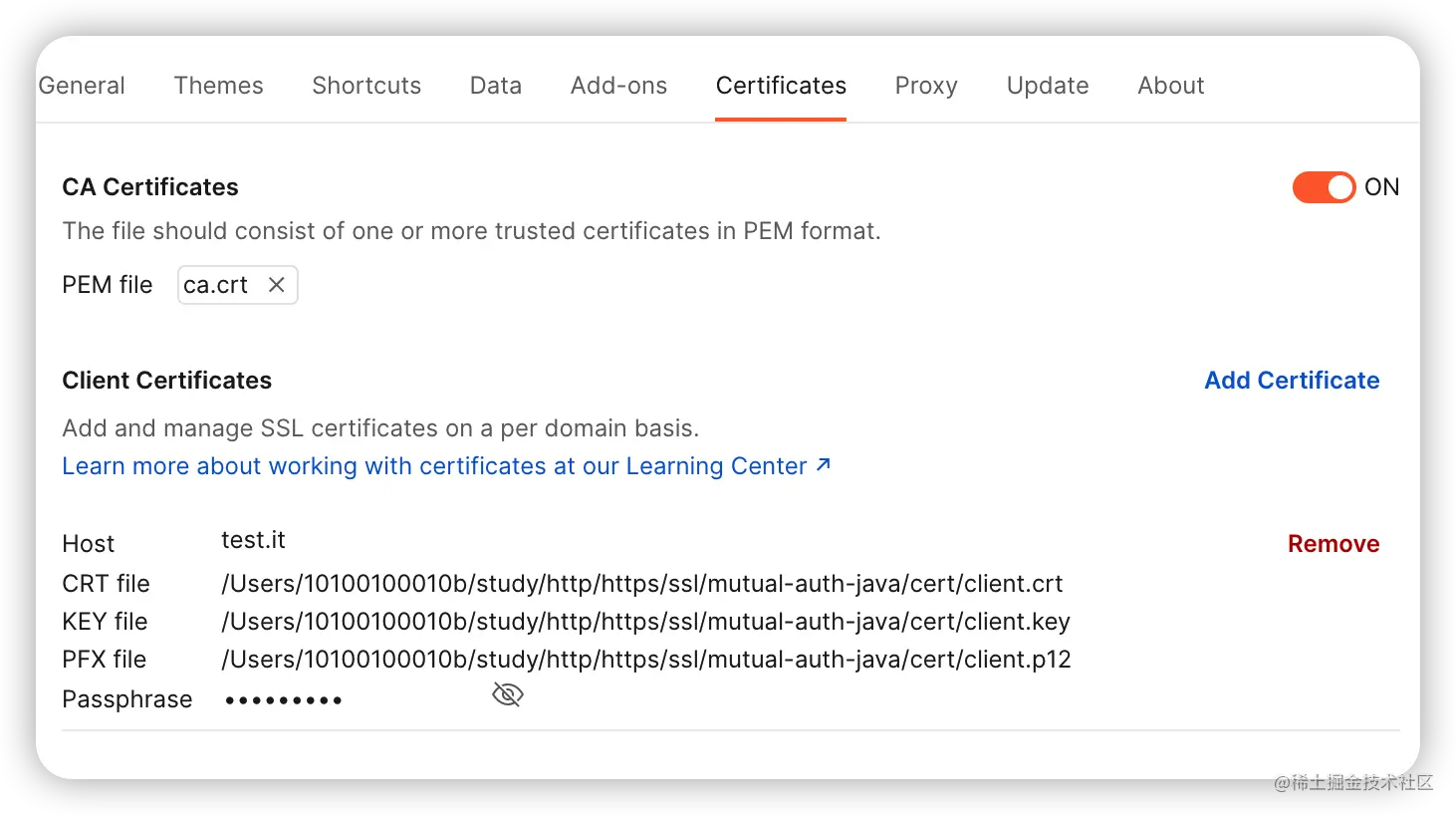
Task: Go to the Shortcuts tab
Action: (x=366, y=86)
